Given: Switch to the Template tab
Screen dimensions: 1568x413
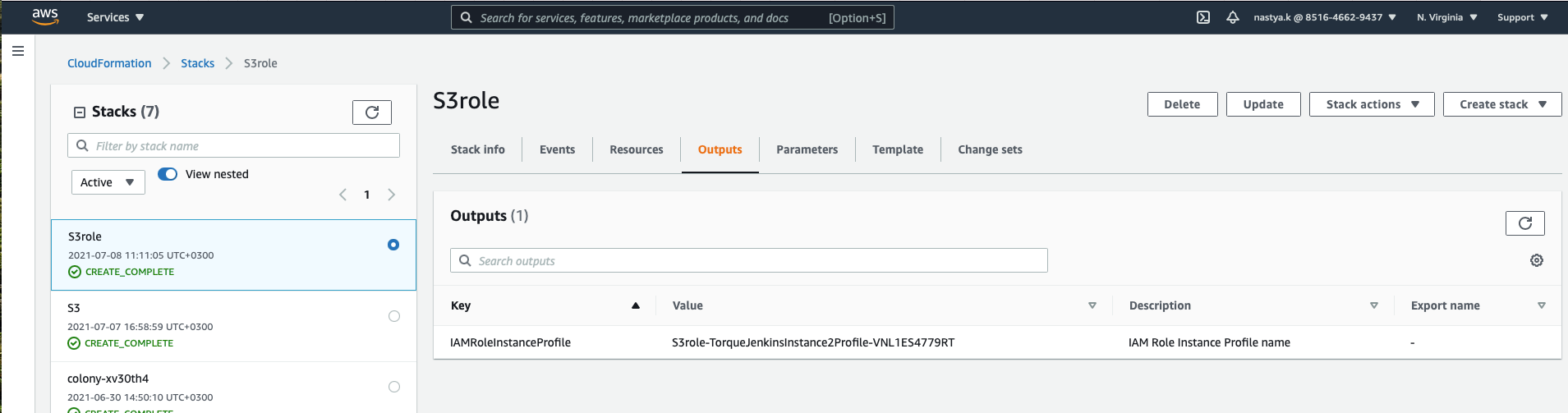Looking at the screenshot, I should pos(898,149).
